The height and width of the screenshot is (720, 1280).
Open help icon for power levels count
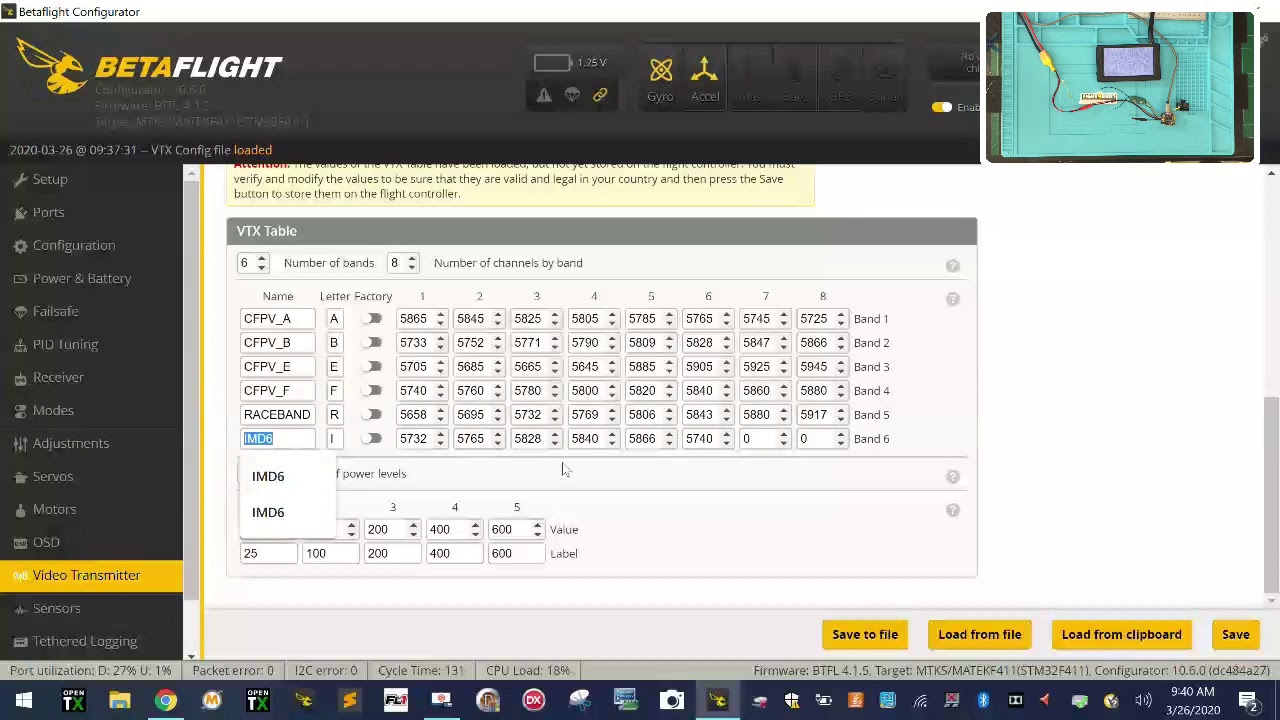coord(952,476)
